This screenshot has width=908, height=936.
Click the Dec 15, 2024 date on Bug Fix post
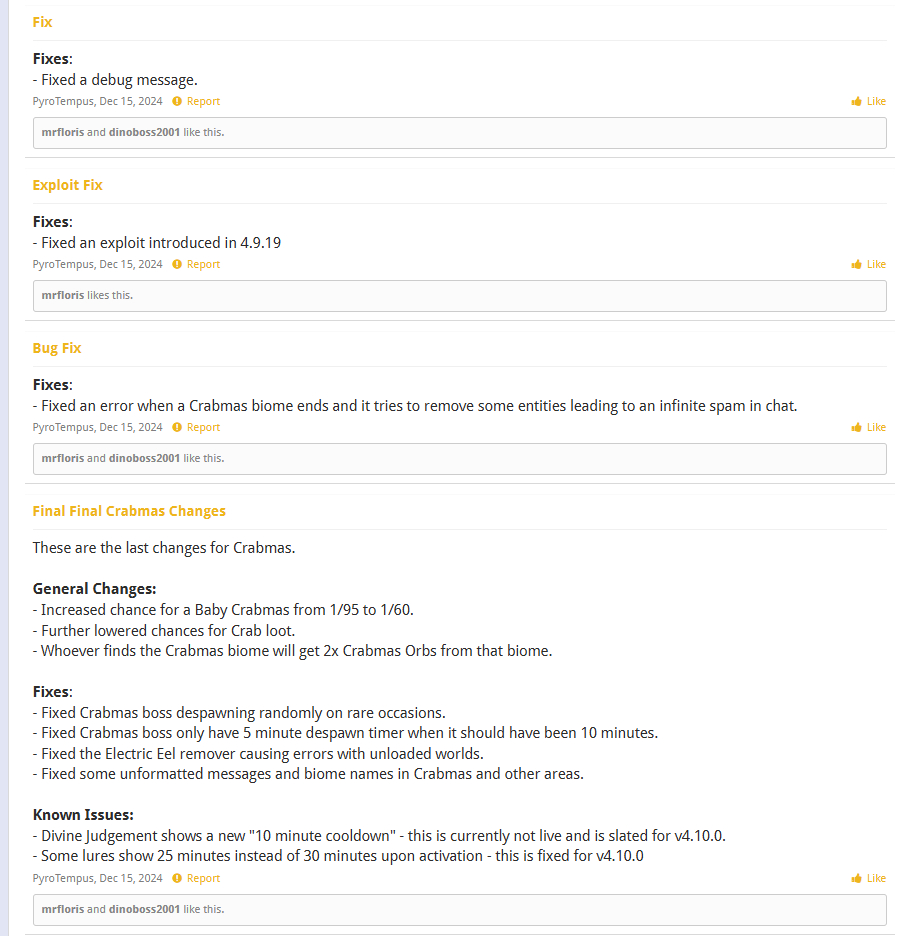131,427
